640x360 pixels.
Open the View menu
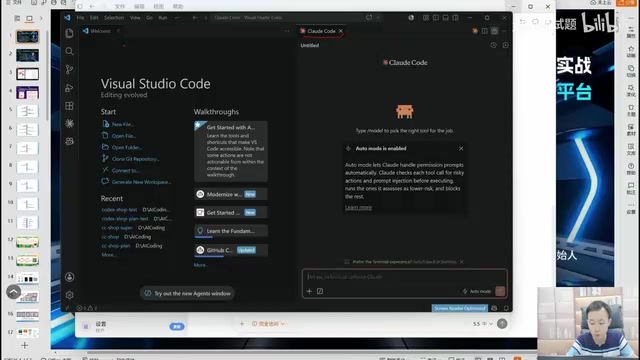tap(135, 18)
